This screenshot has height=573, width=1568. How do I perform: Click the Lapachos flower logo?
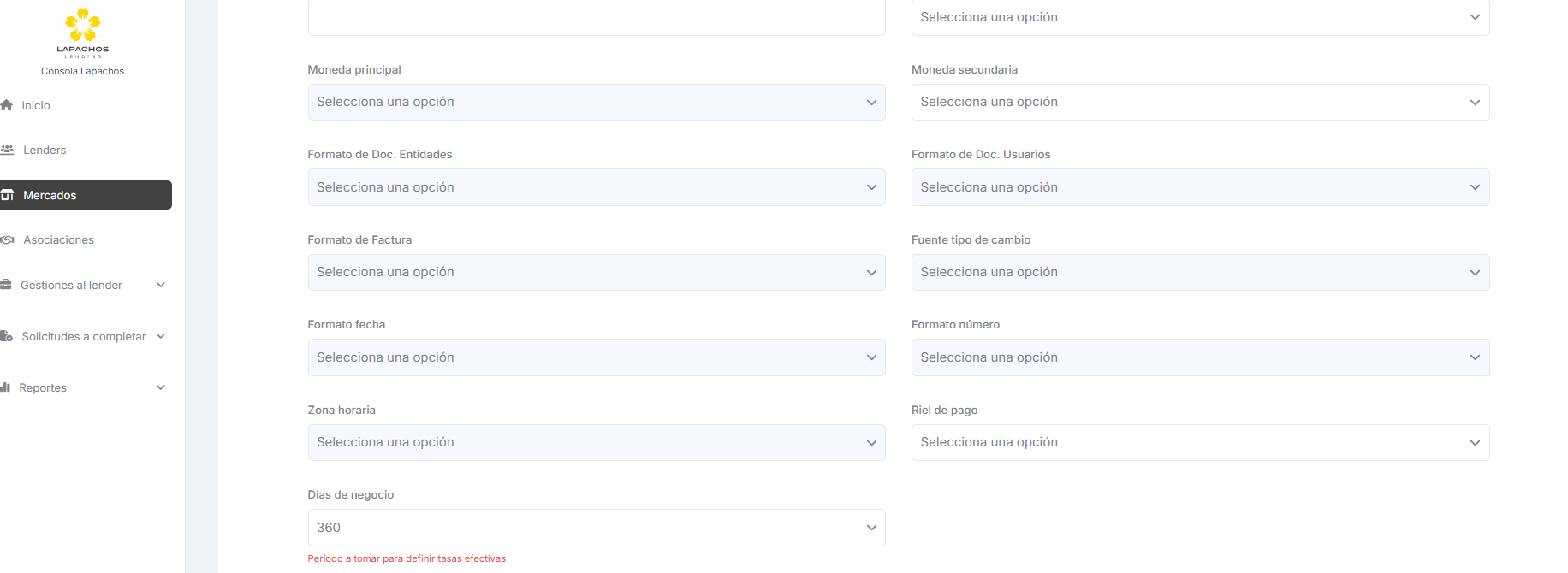click(x=82, y=26)
